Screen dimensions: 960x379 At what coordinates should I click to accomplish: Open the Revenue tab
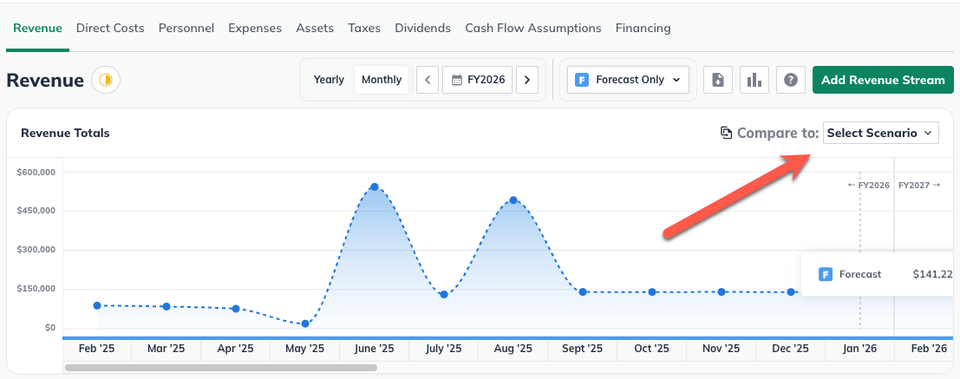[x=37, y=28]
